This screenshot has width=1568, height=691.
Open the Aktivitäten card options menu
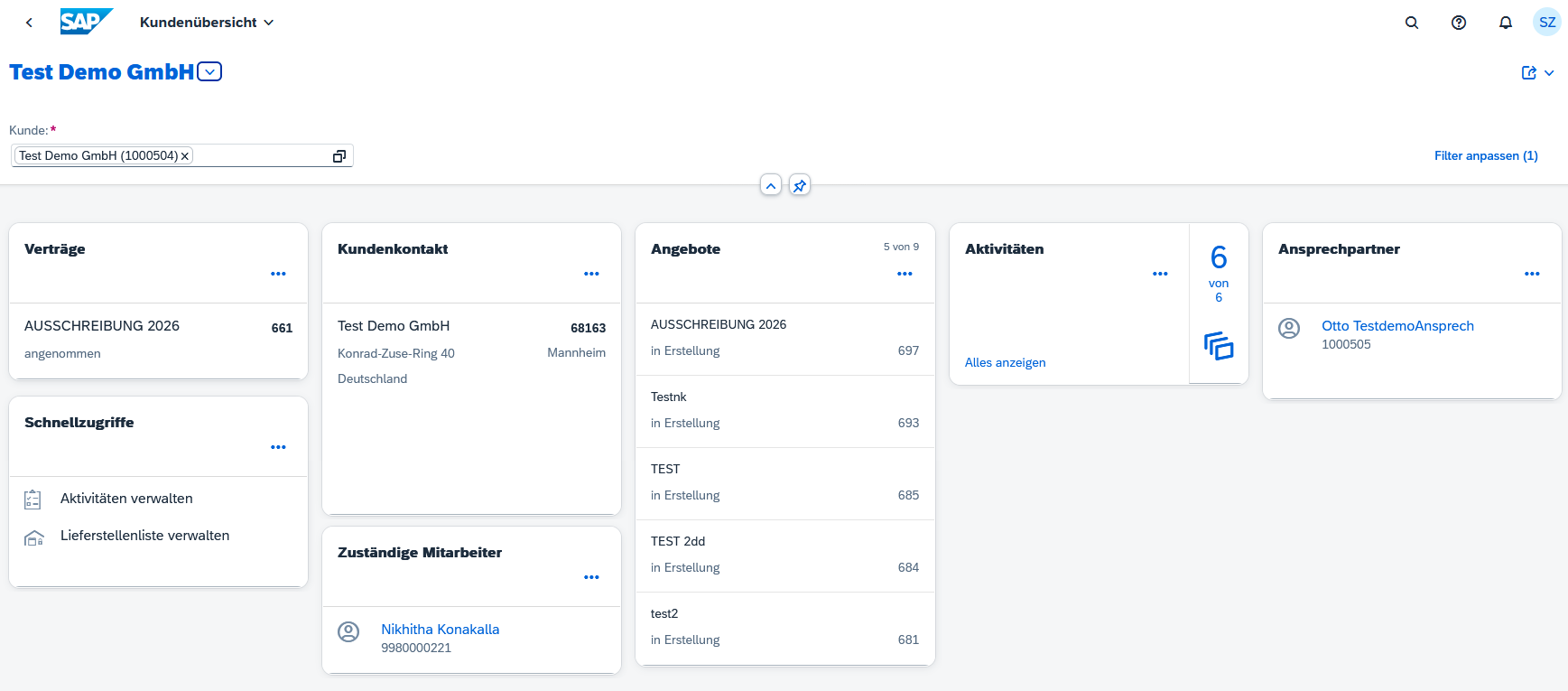point(1160,274)
